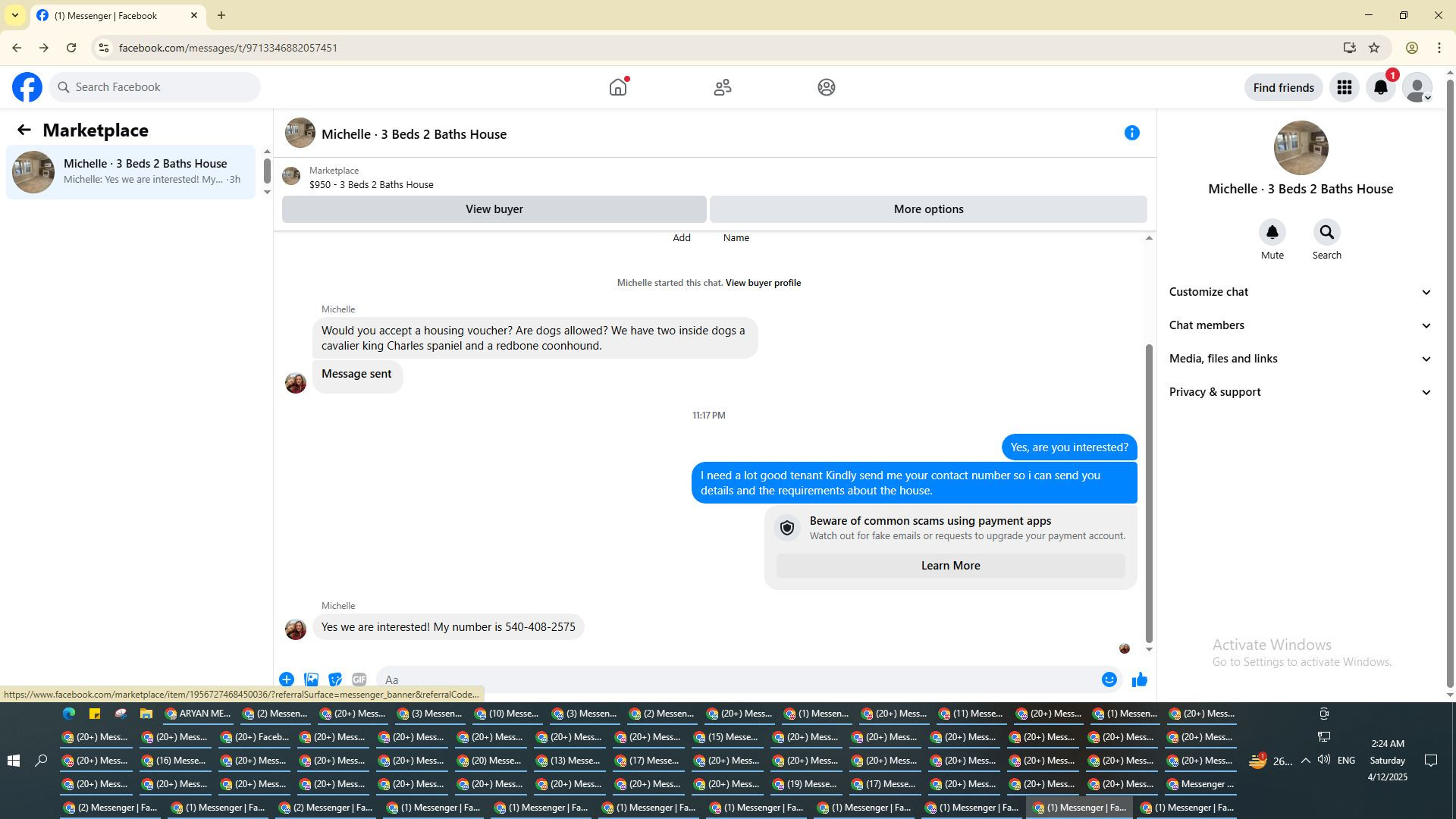Switch to the (16) Messe... taskbar window
Screen dimensions: 1456x819
(175, 761)
